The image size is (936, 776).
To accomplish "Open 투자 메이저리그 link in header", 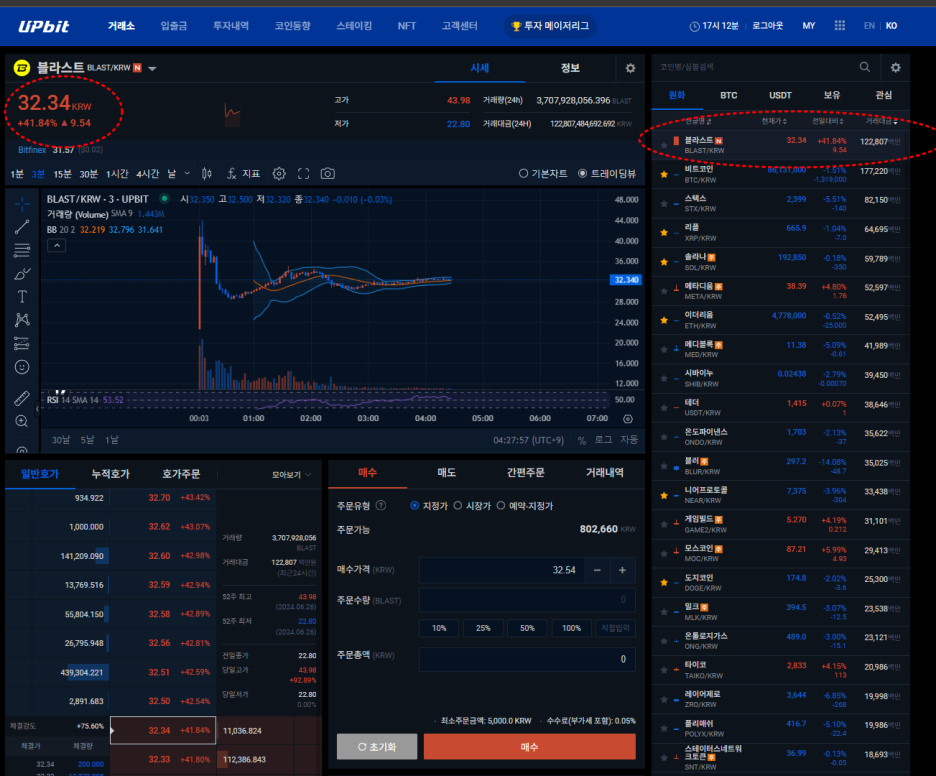I will (x=550, y=26).
